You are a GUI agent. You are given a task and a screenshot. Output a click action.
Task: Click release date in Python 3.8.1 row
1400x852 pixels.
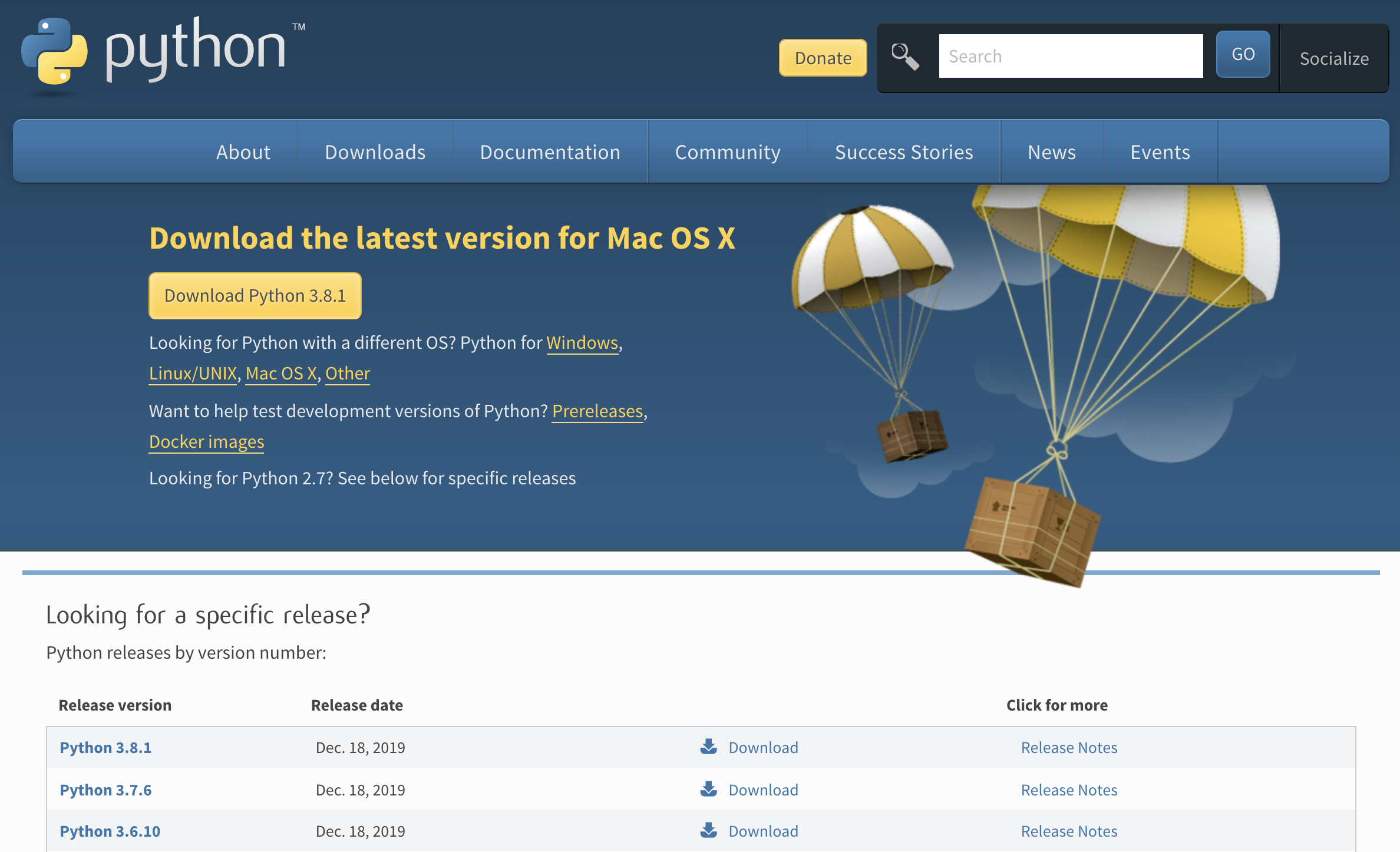[x=361, y=748]
